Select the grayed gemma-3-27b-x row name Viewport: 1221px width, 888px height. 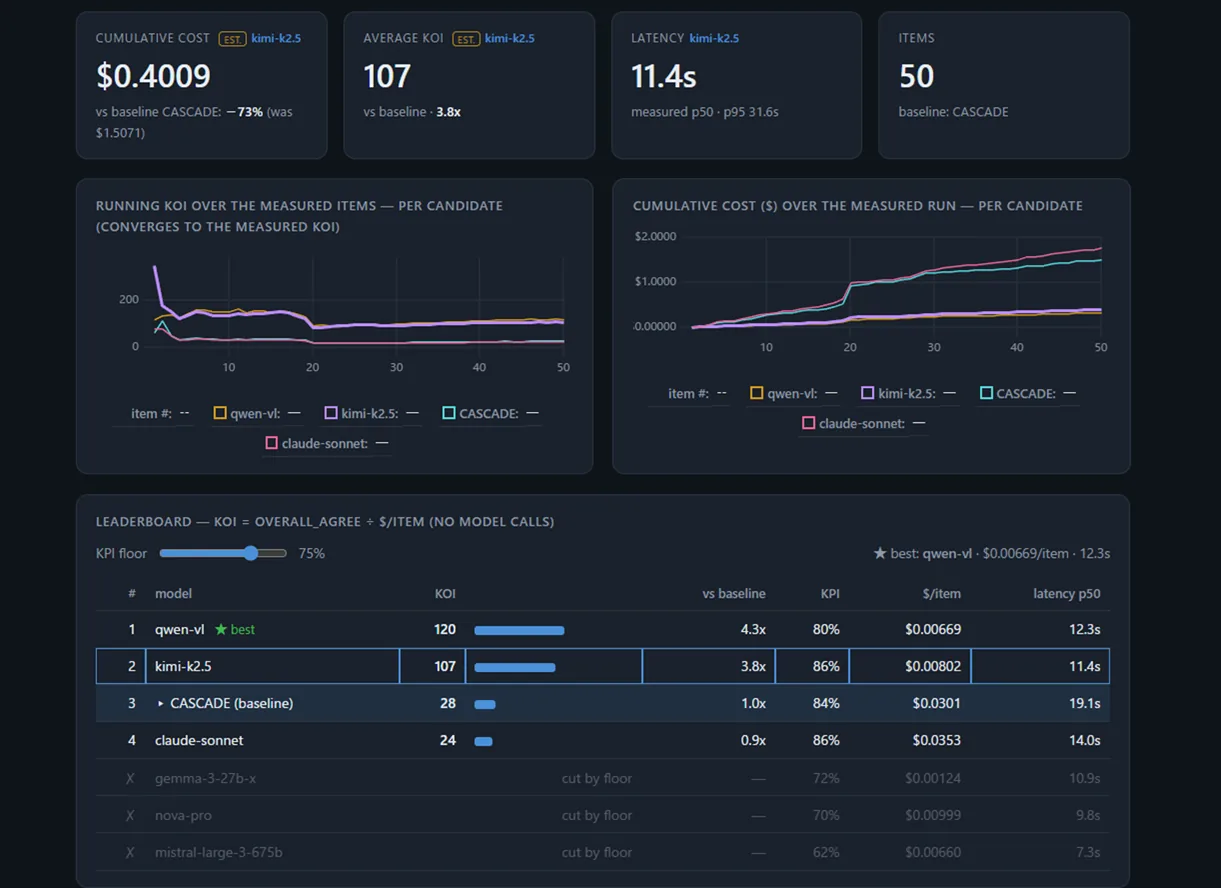(205, 778)
